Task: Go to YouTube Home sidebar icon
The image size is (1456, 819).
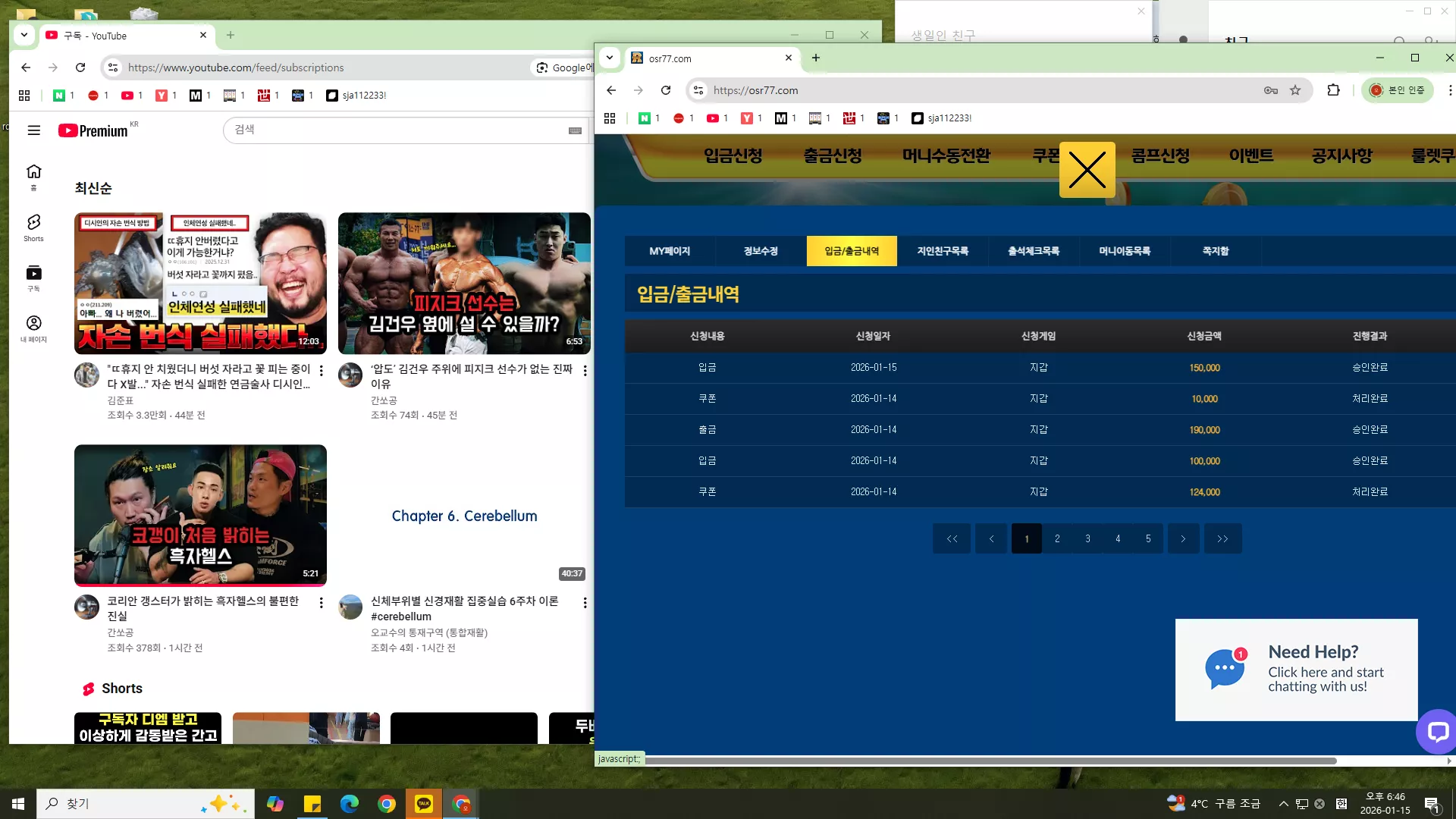Action: click(x=33, y=177)
